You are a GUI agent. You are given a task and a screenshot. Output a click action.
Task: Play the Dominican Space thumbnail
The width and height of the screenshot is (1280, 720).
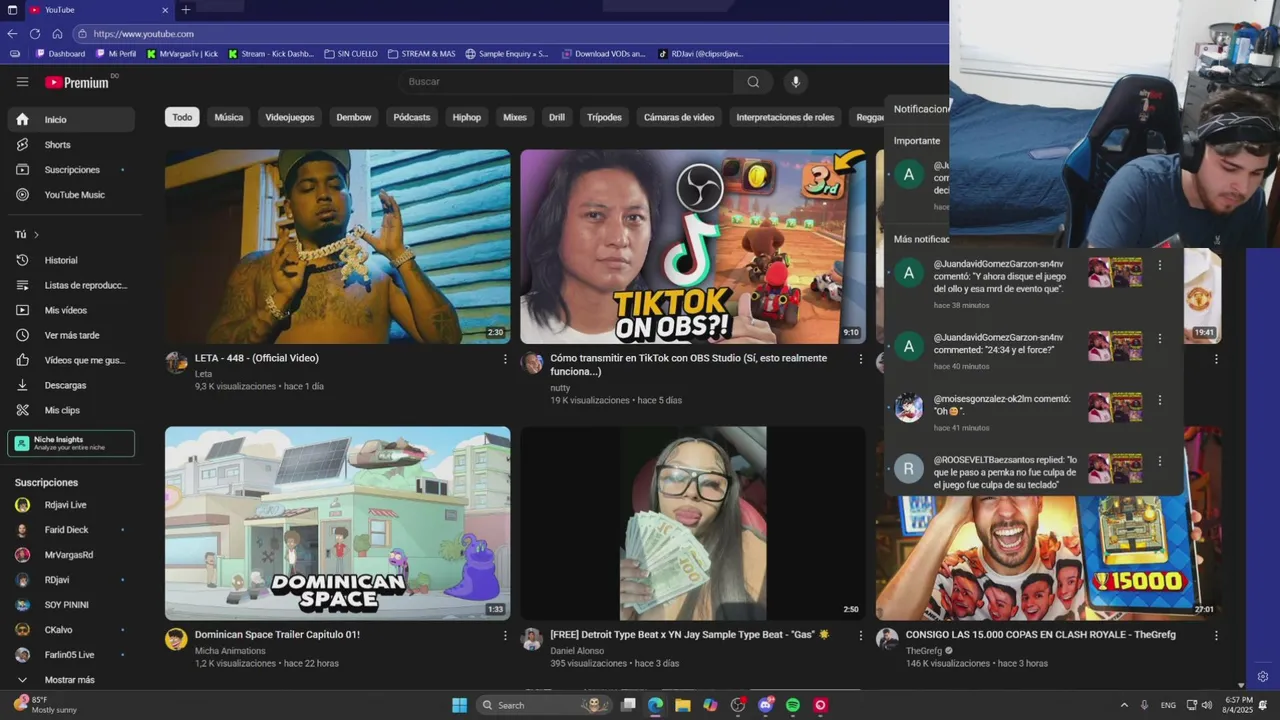point(338,523)
